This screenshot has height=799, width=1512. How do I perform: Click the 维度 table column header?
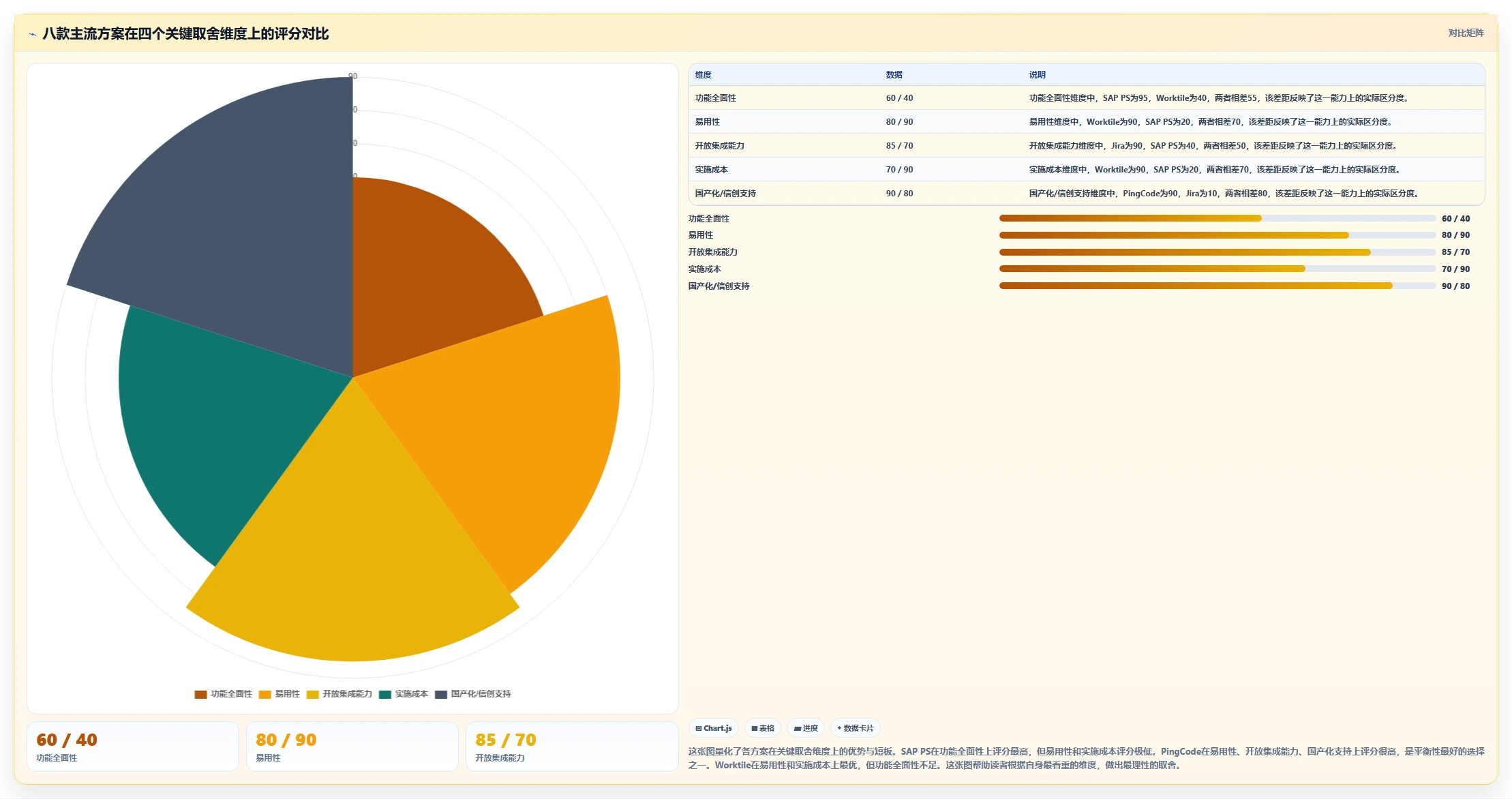coord(704,75)
